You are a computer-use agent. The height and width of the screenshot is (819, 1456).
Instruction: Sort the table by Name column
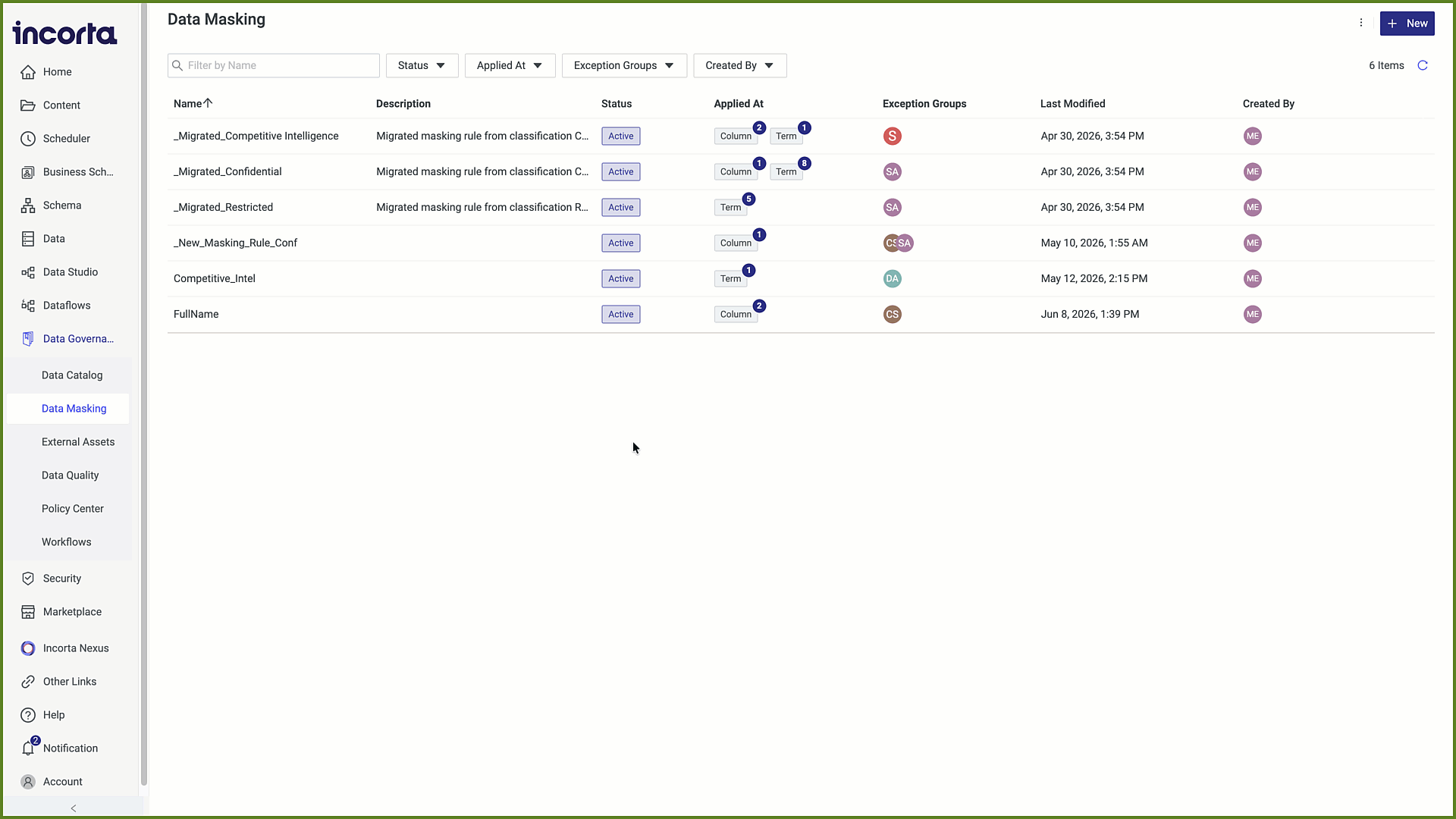tap(193, 104)
